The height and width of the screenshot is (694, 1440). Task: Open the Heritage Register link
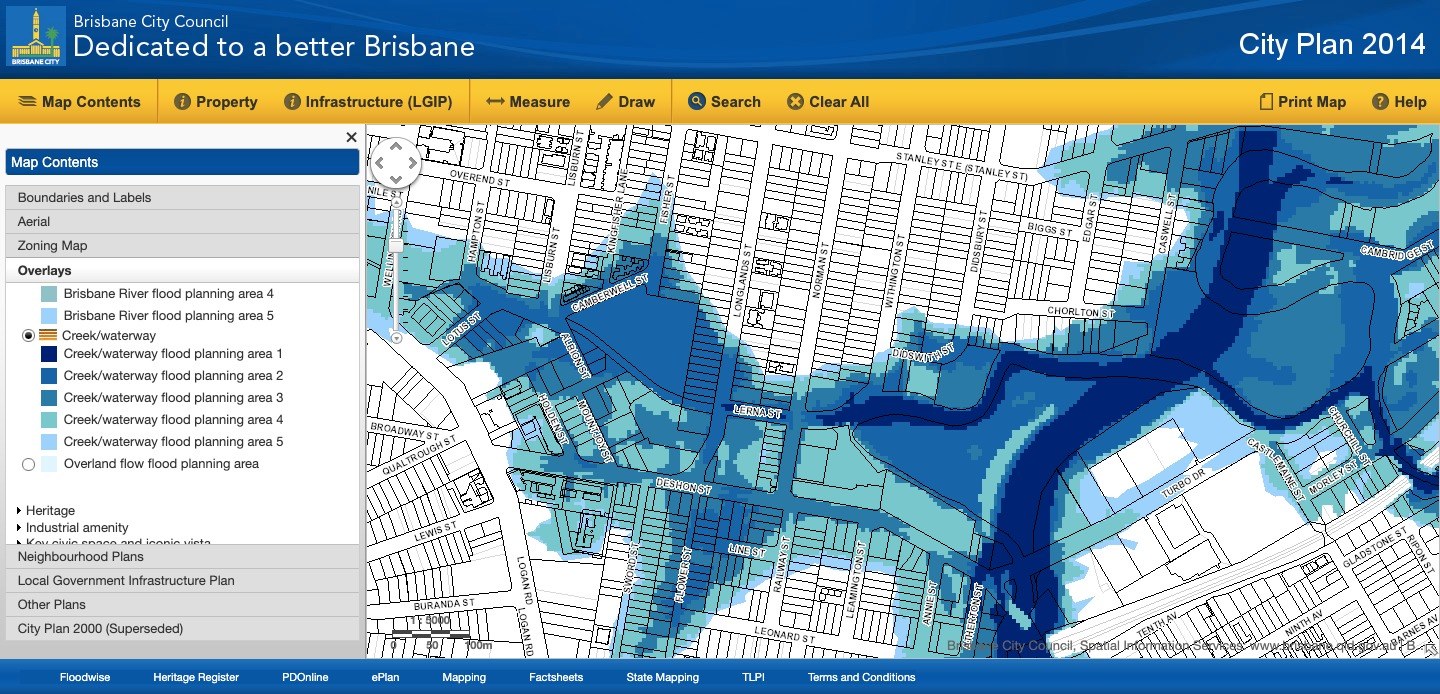[196, 677]
